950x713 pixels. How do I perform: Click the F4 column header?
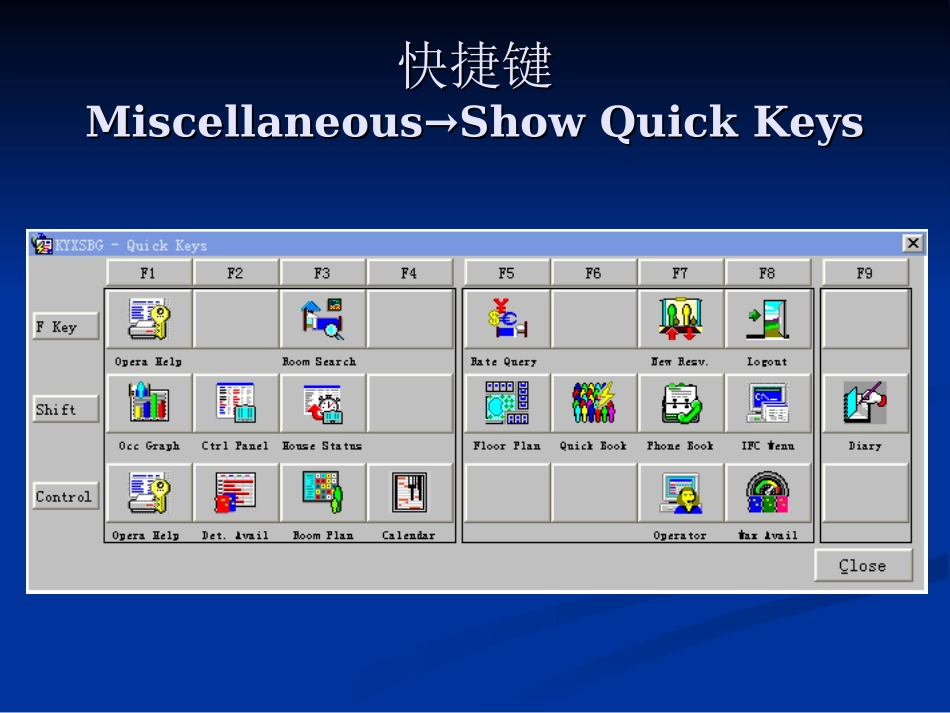(x=410, y=273)
